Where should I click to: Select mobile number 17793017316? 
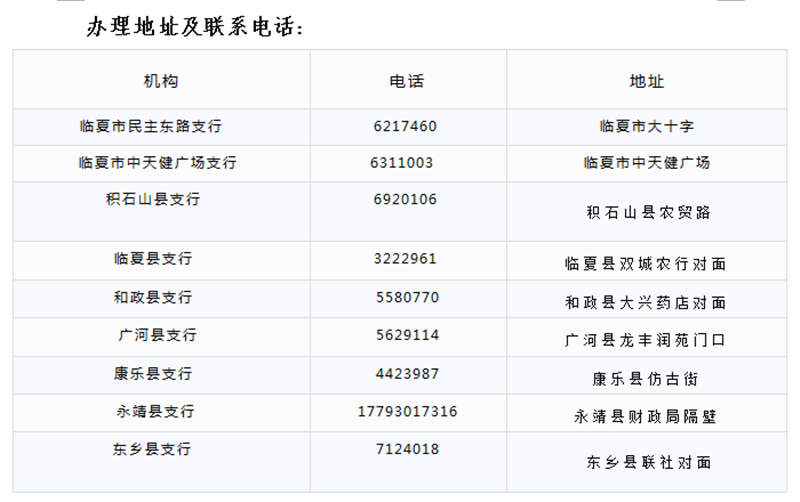(408, 411)
